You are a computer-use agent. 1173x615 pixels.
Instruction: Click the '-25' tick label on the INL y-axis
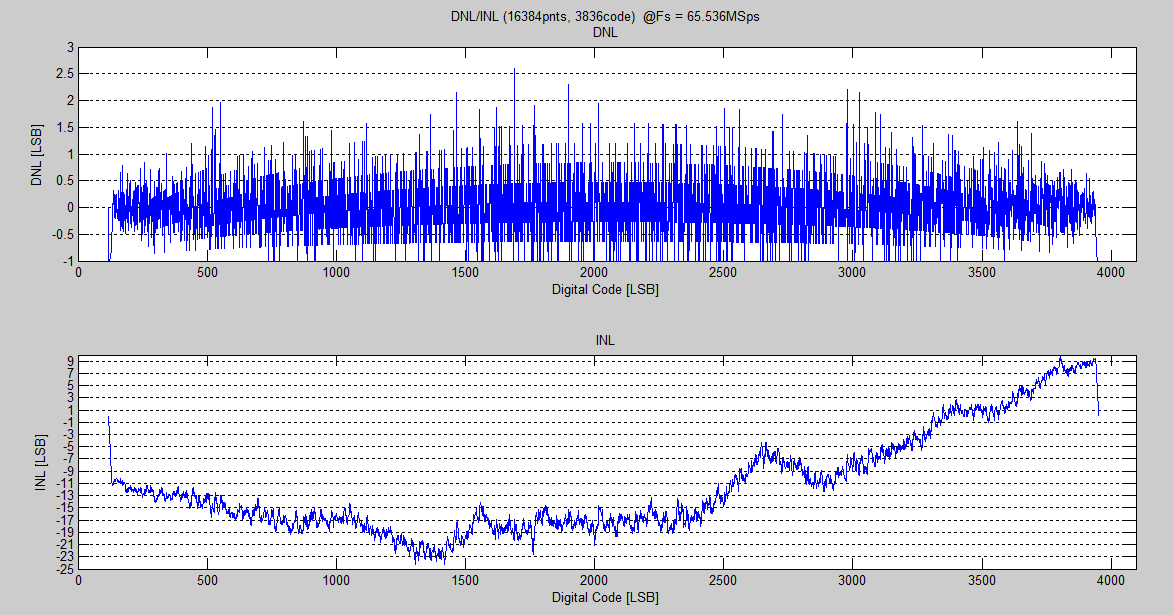[x=65, y=569]
